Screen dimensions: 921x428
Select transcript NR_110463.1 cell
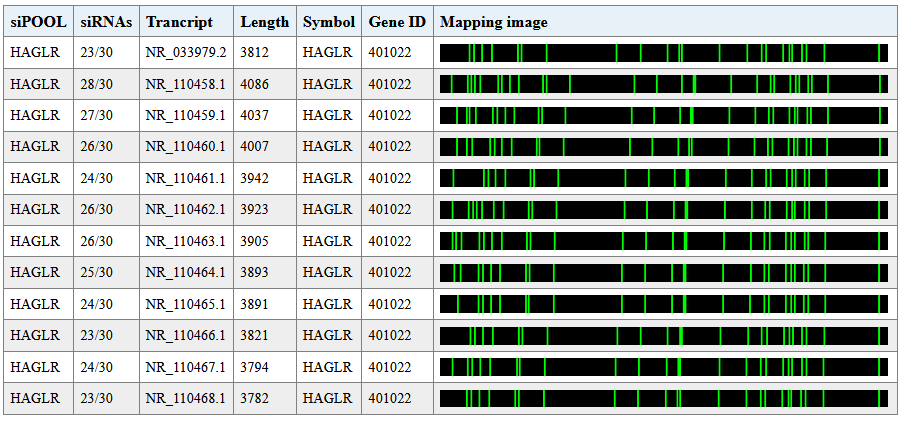pyautogui.click(x=186, y=241)
